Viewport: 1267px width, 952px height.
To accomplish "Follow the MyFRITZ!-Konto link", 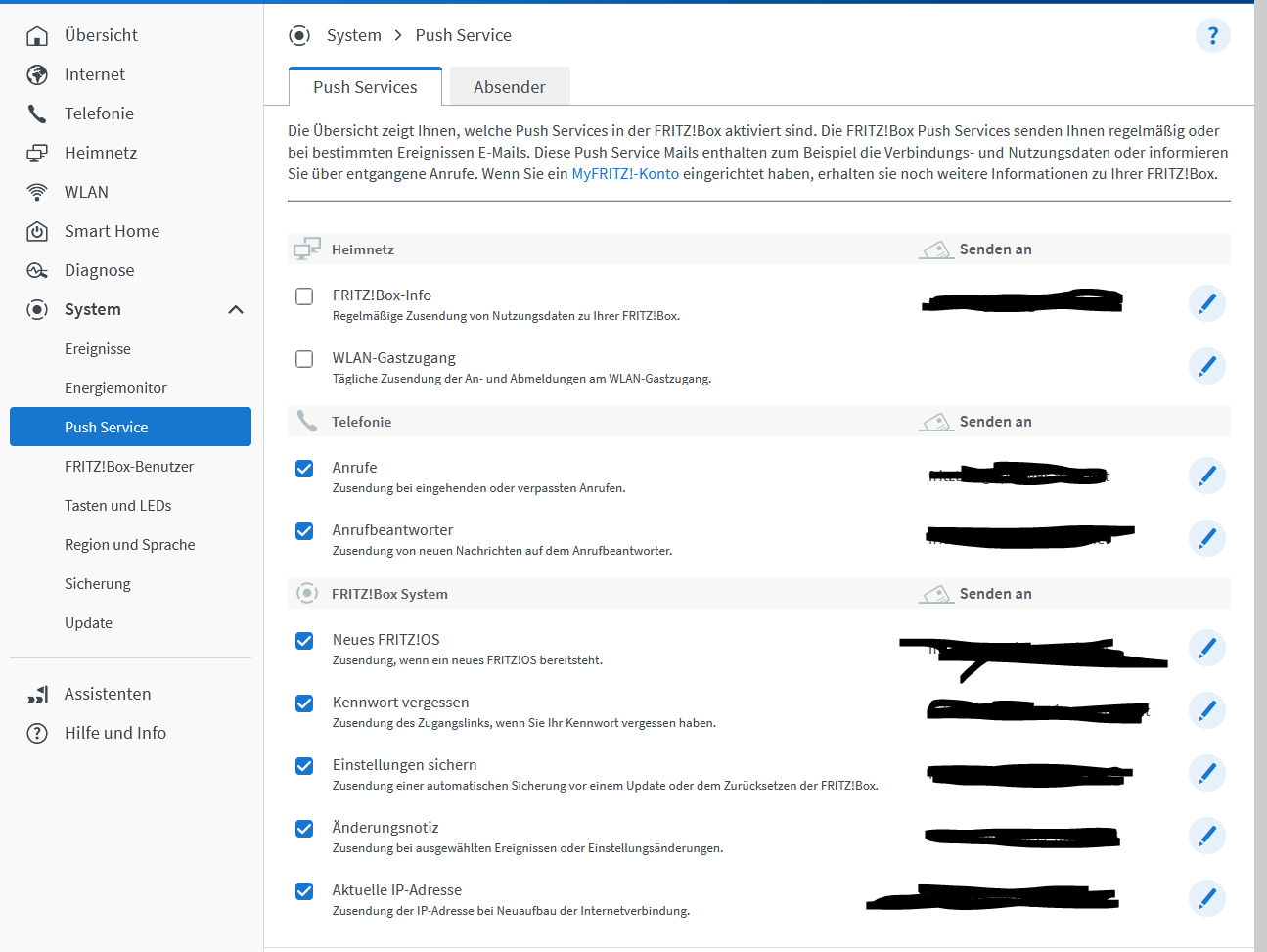I will point(625,174).
